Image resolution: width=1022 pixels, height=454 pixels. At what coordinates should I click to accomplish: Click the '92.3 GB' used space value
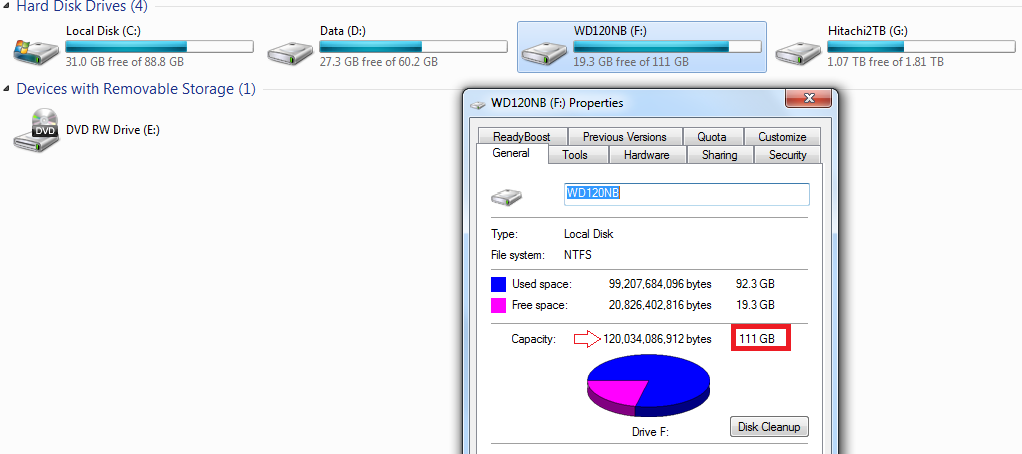tap(755, 285)
